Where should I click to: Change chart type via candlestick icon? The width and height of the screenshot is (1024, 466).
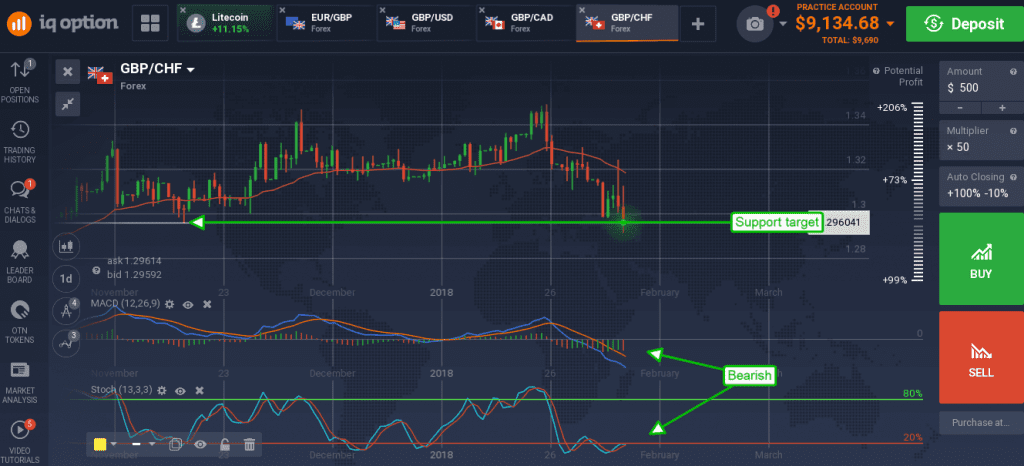[66, 246]
